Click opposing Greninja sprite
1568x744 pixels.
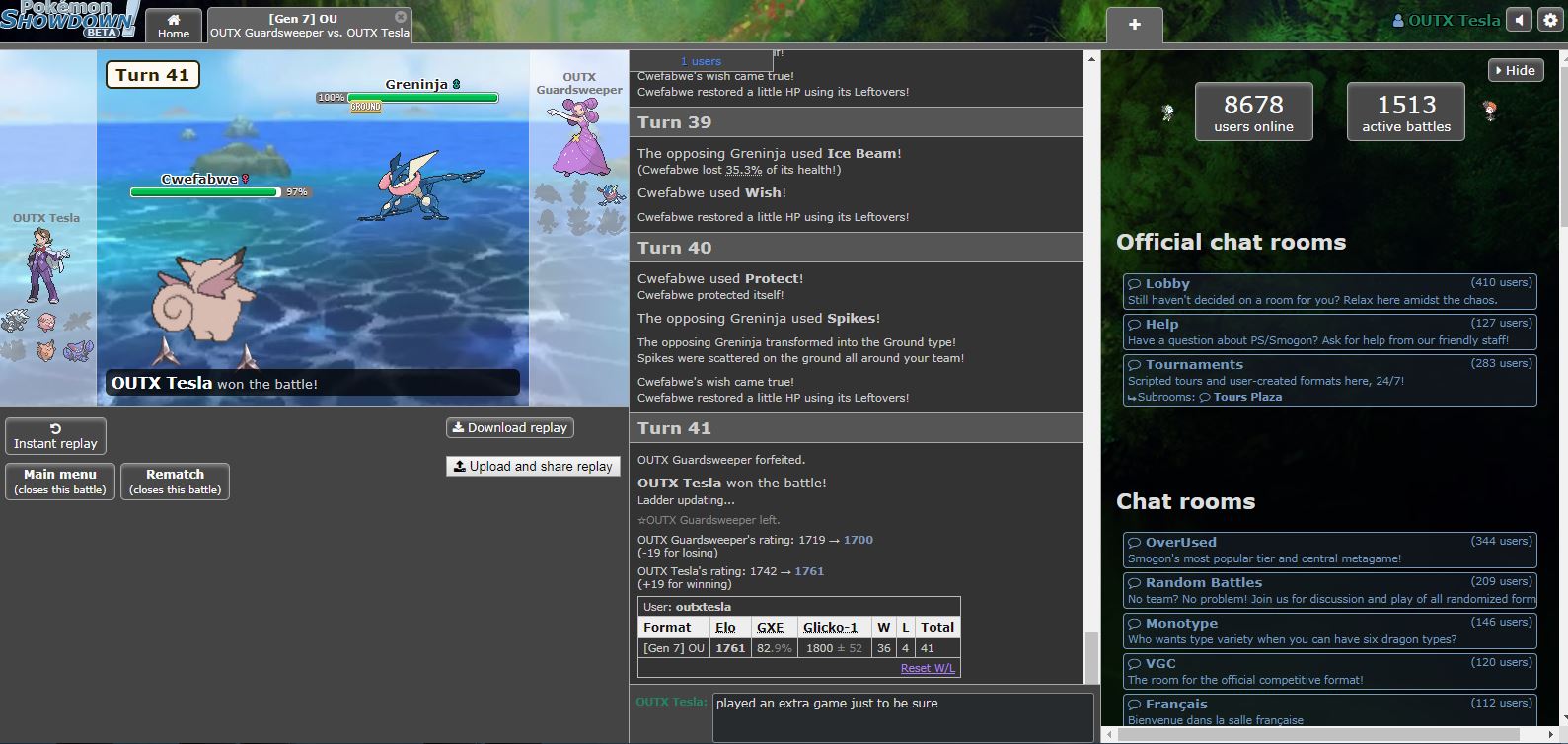point(419,187)
